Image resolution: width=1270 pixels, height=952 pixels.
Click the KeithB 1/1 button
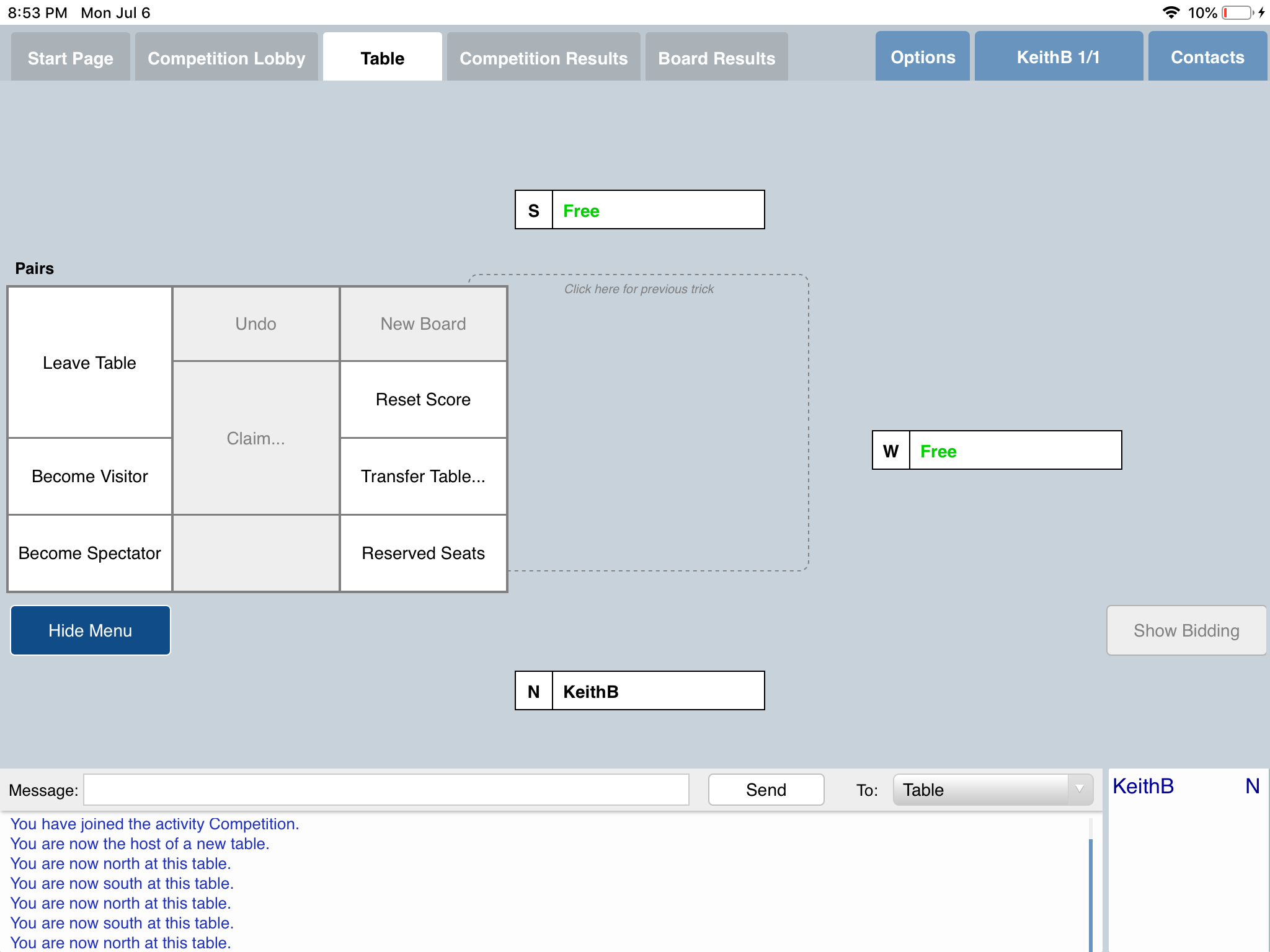(x=1058, y=57)
